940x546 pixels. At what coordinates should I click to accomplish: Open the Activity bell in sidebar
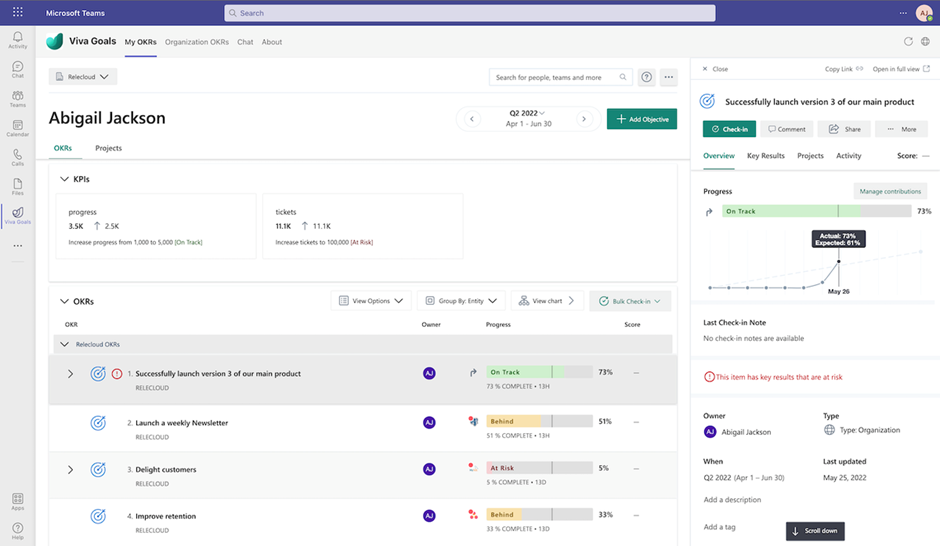[17, 39]
